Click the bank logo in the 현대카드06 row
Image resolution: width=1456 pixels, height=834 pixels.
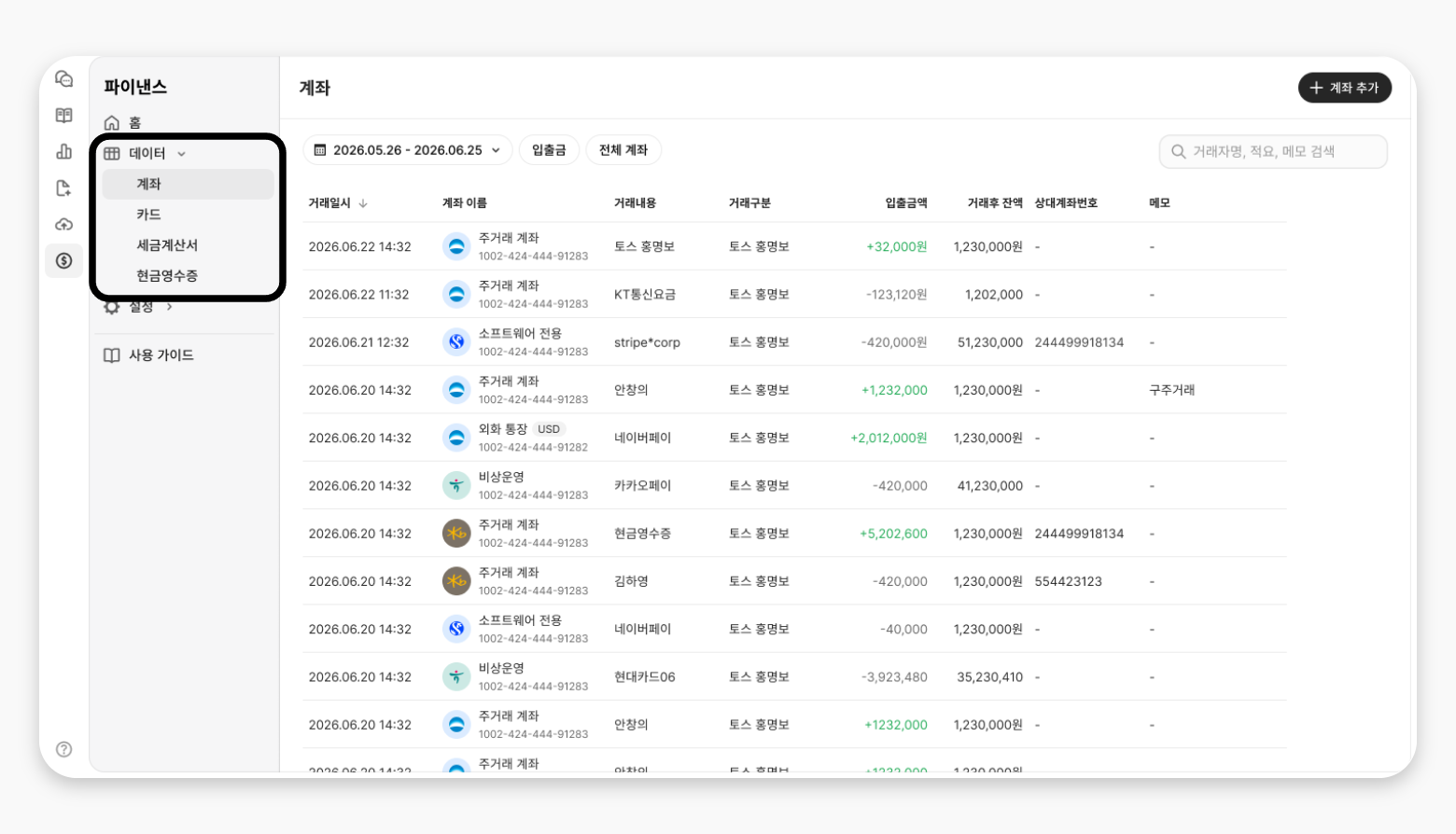coord(456,677)
